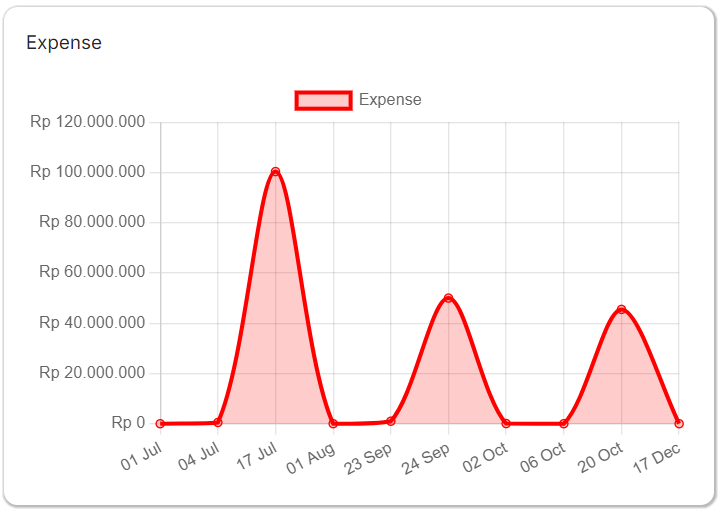Click the Rp 60.000.000 y-axis label
This screenshot has height=512, width=721.
(92, 272)
